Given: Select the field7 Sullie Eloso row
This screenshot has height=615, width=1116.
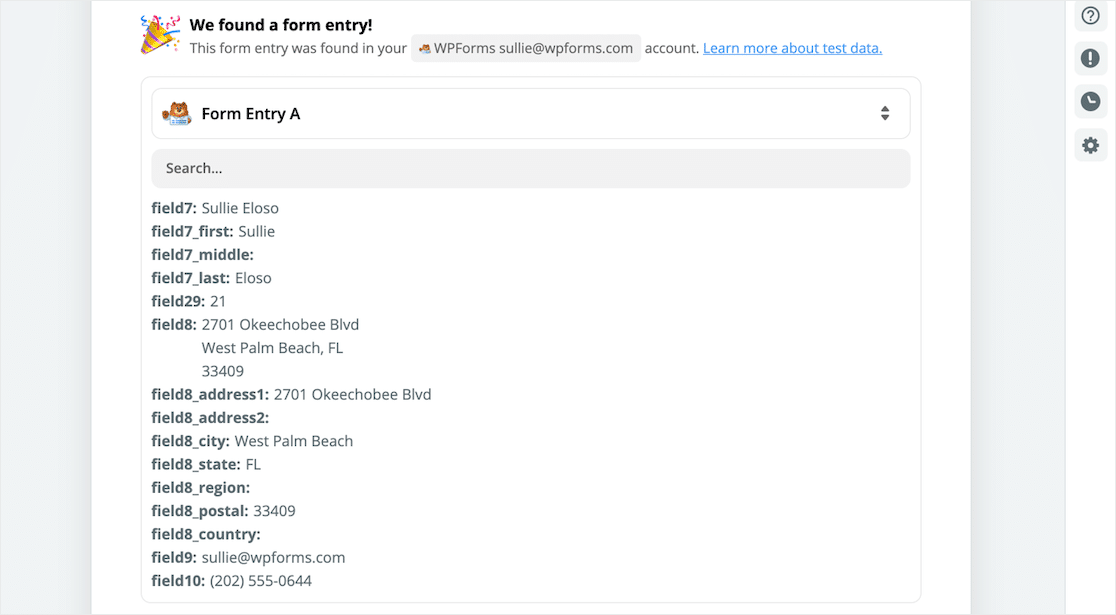Looking at the screenshot, I should (215, 209).
